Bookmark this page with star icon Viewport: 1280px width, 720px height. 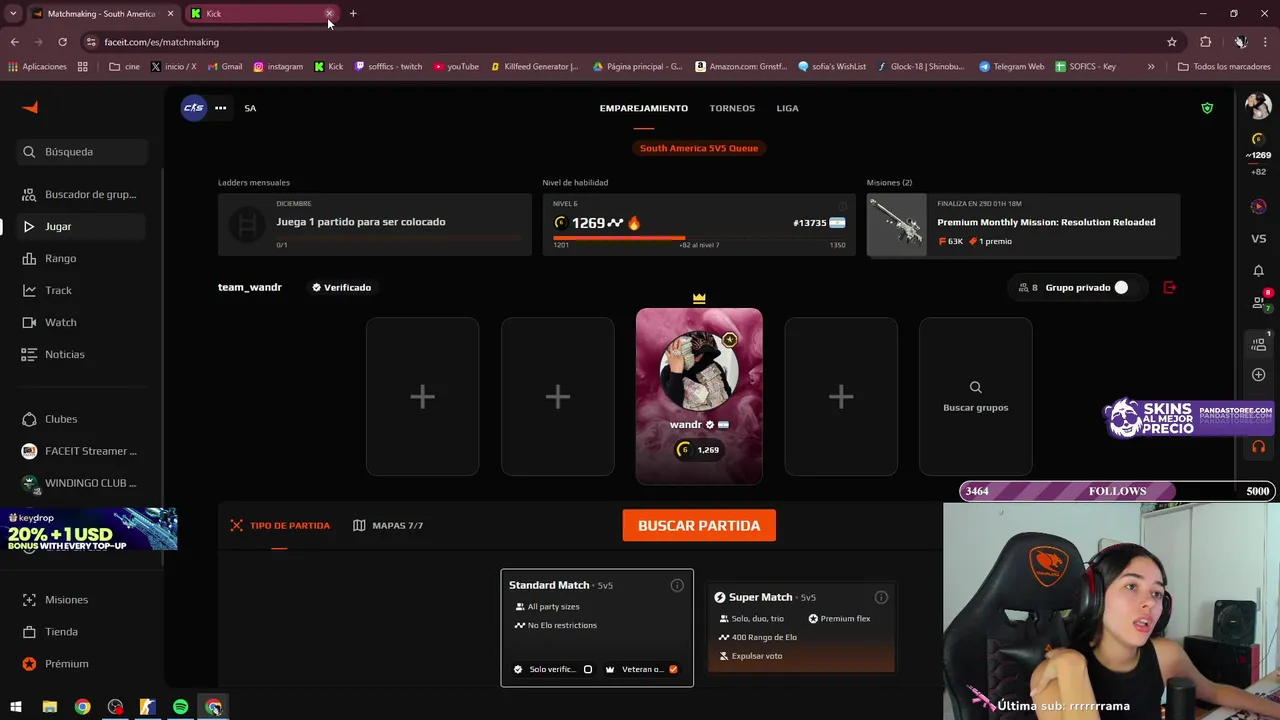click(1172, 42)
